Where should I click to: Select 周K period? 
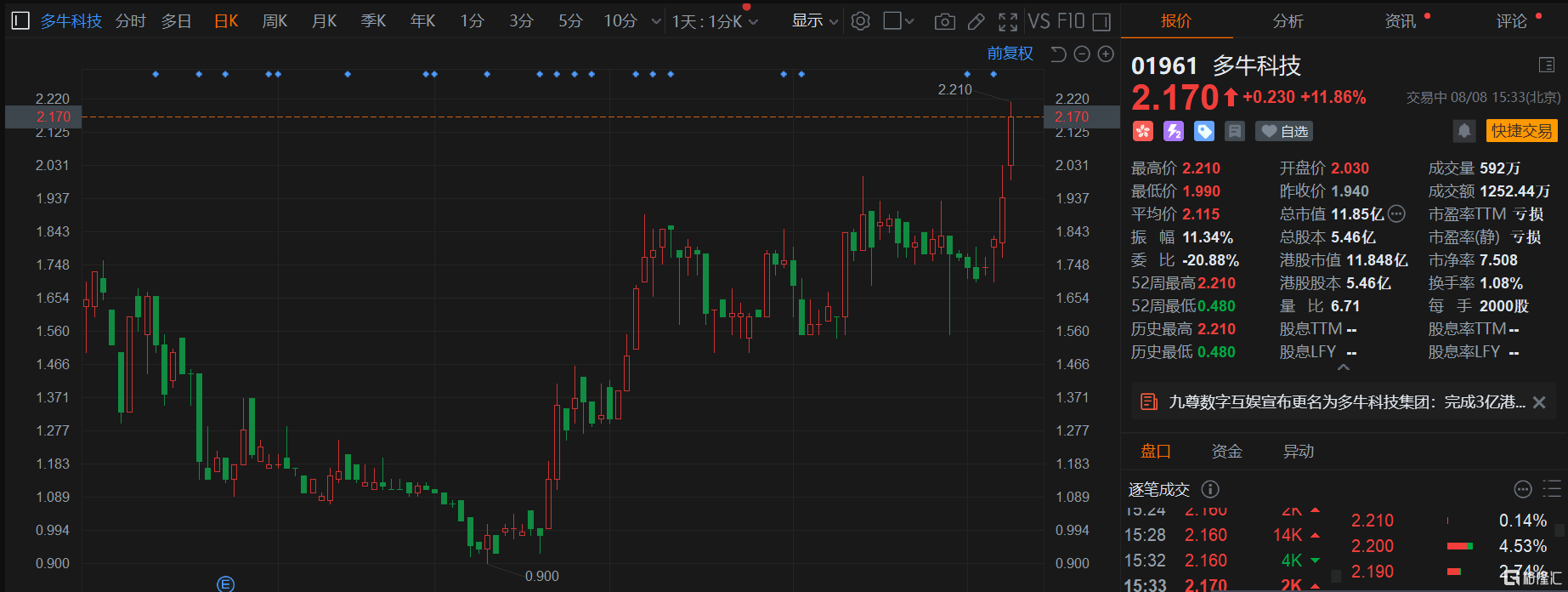tap(275, 20)
